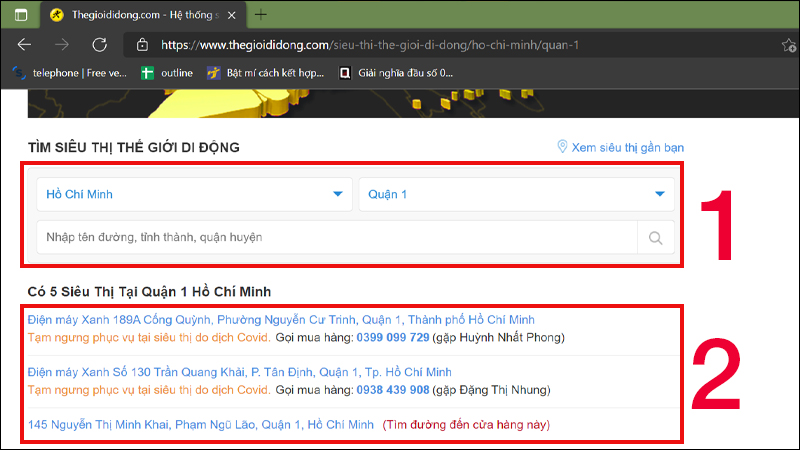Click 'Xem siêu thị gần bạn' link
This screenshot has height=450, width=800.
pyautogui.click(x=628, y=147)
